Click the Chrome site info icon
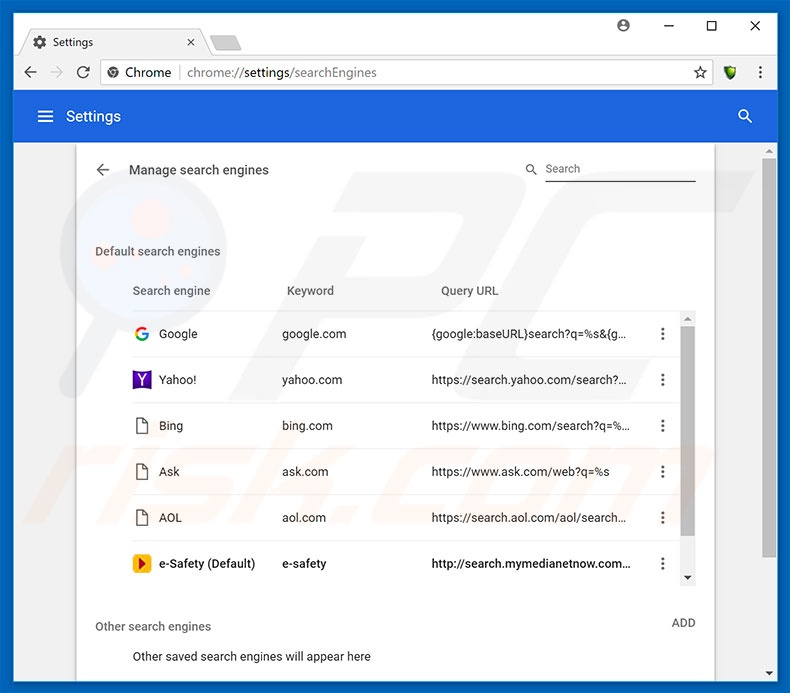 tap(113, 73)
